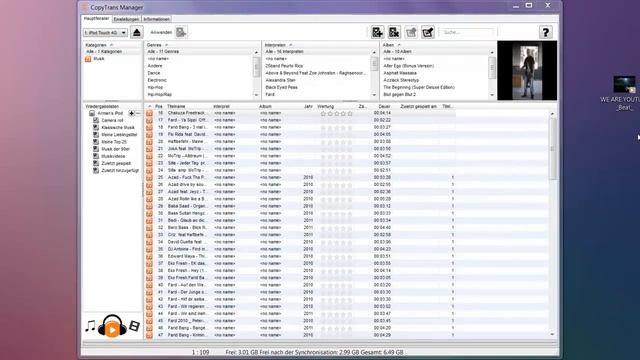This screenshot has height=360, width=640.
Task: Click the Arman's iPod device icon
Action: pos(92,113)
